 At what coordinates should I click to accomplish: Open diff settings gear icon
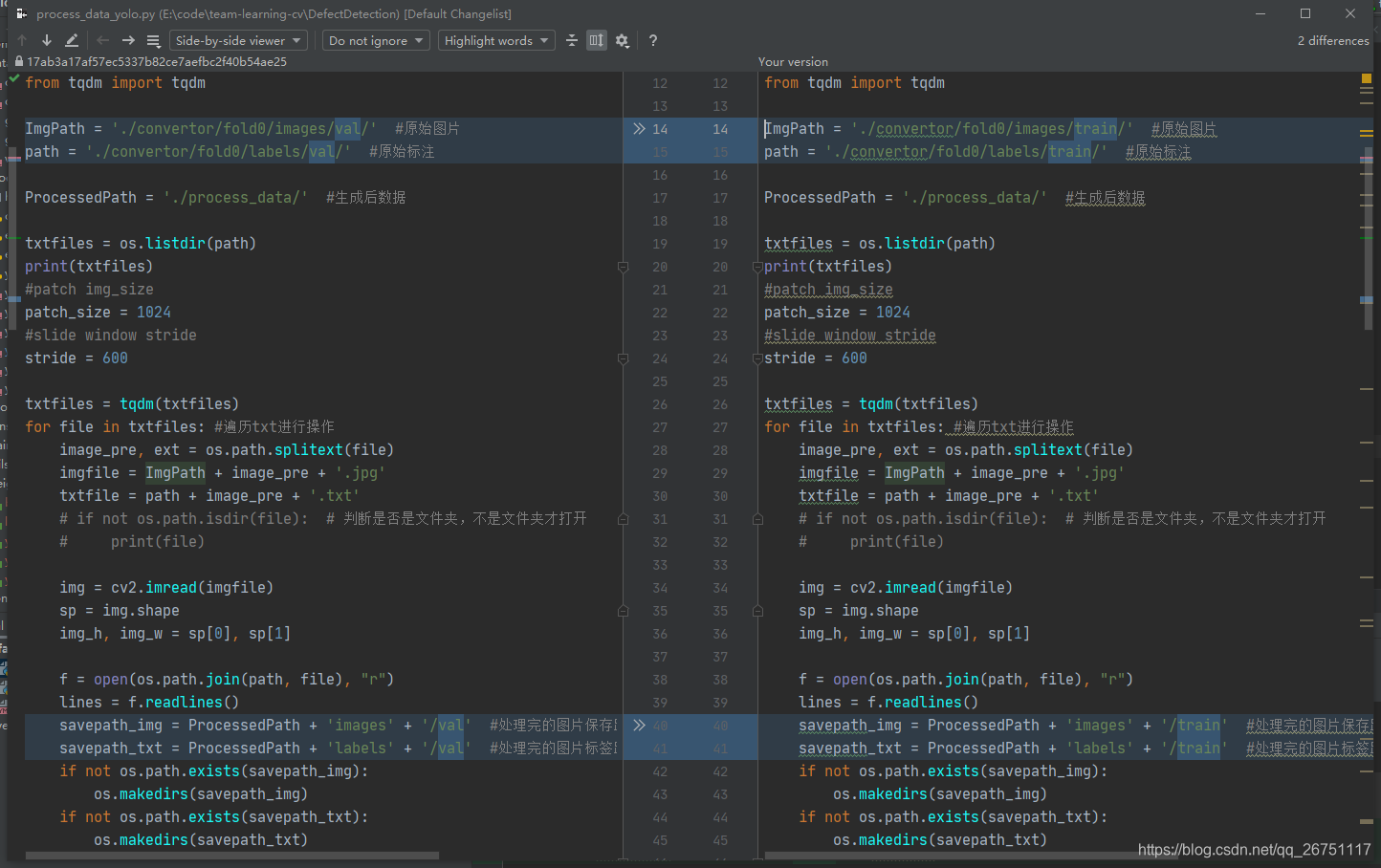pyautogui.click(x=623, y=40)
